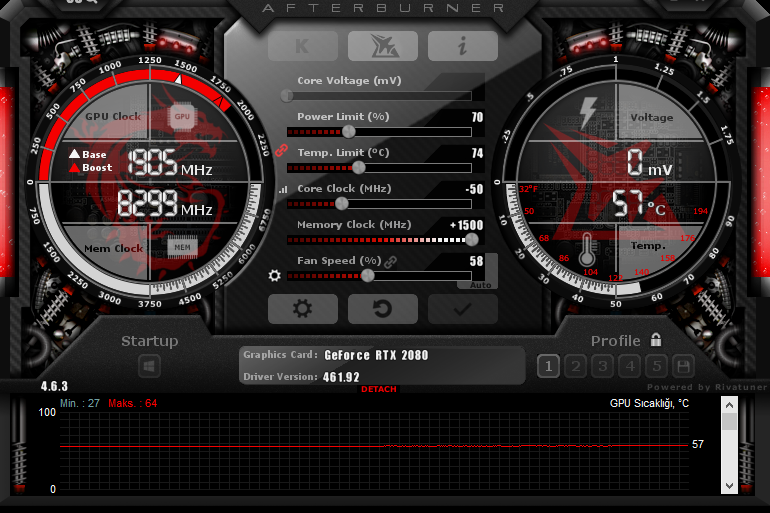770x513 pixels.
Task: Click the Min. : 27 graph value
Action: pos(80,404)
